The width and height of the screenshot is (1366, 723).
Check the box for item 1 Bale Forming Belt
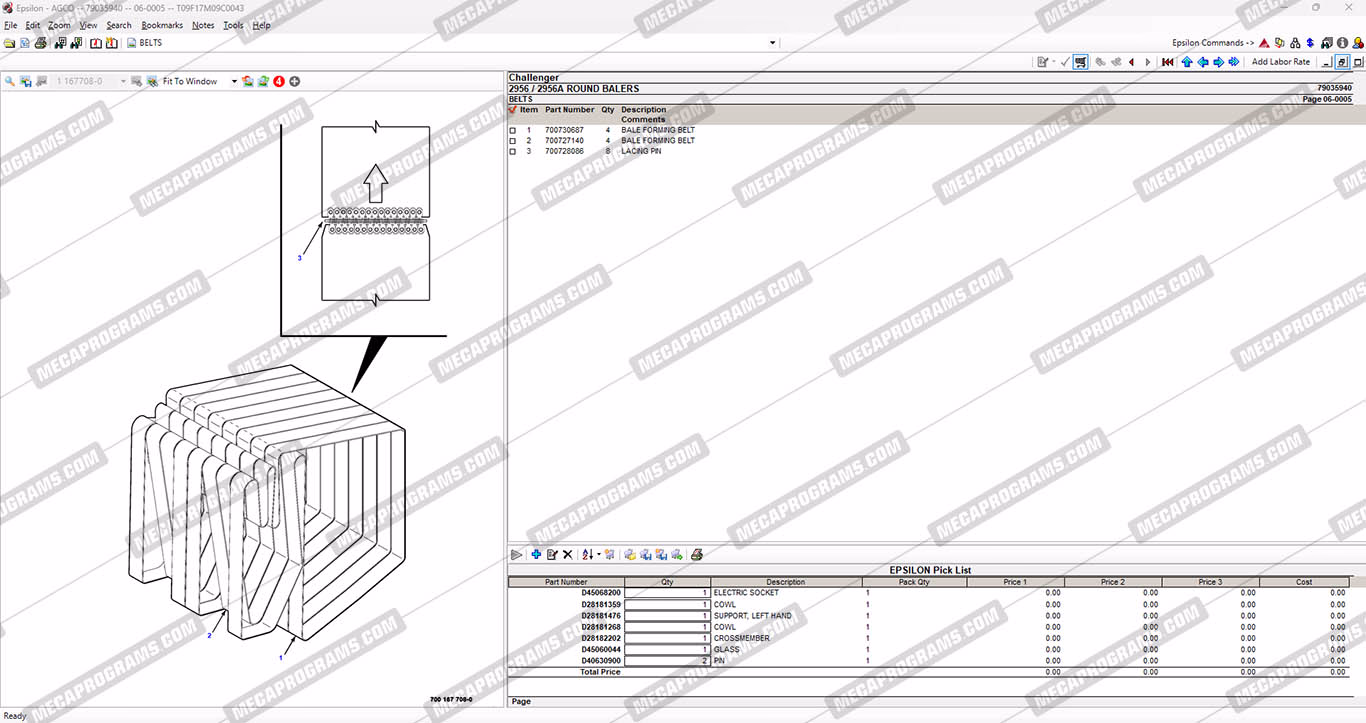click(513, 130)
